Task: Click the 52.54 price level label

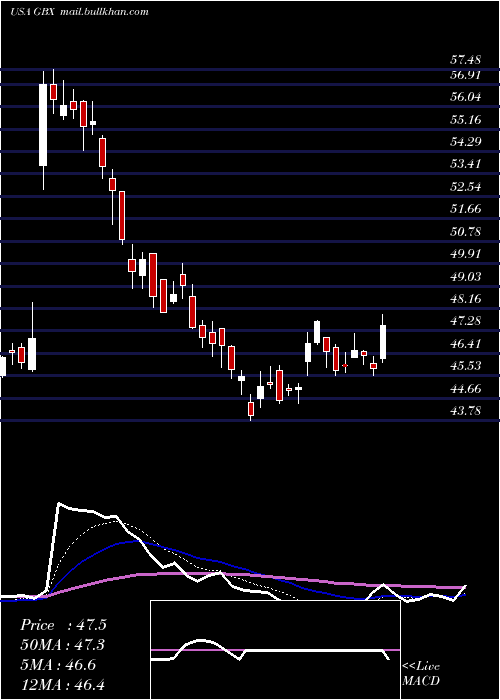Action: point(465,186)
